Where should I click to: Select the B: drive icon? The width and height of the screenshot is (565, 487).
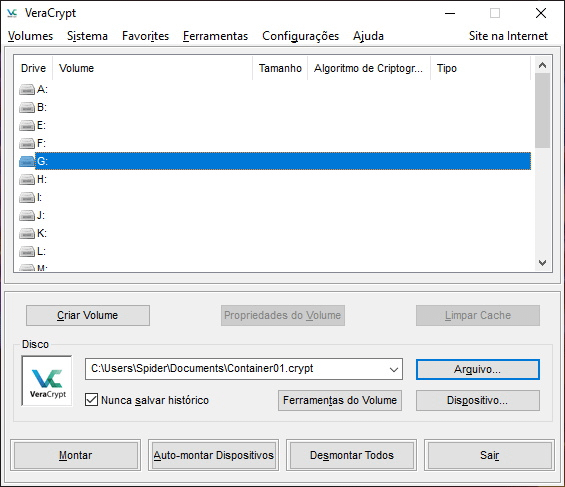(27, 107)
